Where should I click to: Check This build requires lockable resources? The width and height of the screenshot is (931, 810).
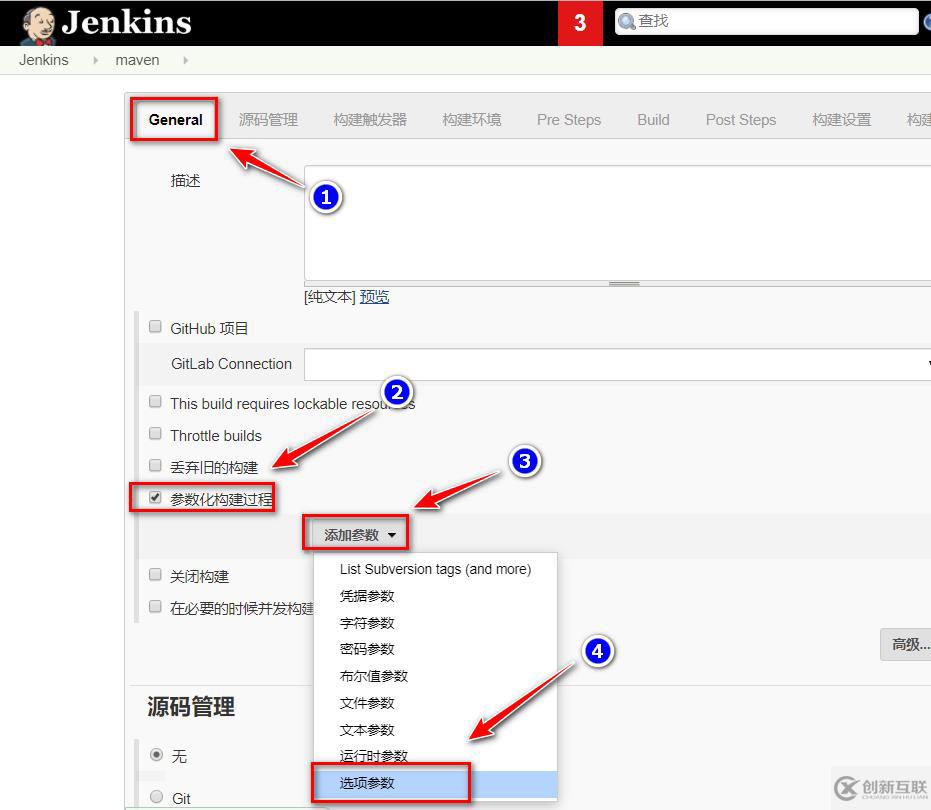pos(155,401)
